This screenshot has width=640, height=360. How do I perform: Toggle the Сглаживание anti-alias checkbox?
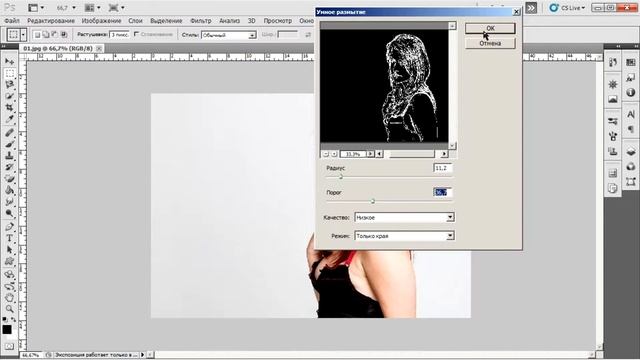(137, 34)
